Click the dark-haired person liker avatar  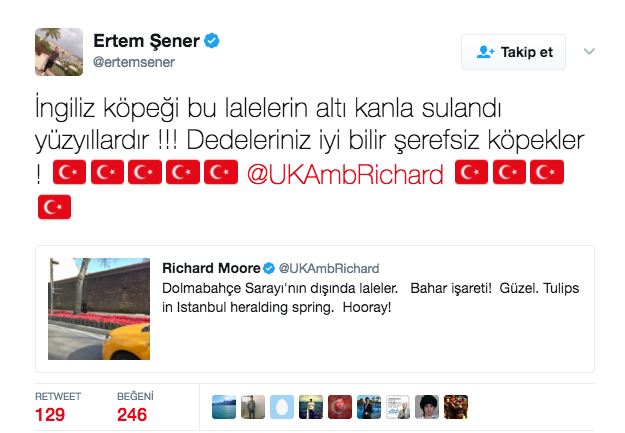point(427,407)
